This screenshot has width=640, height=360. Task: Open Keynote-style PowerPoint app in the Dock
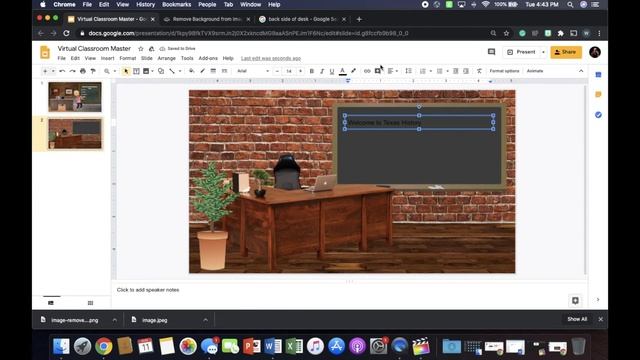pyautogui.click(x=251, y=346)
